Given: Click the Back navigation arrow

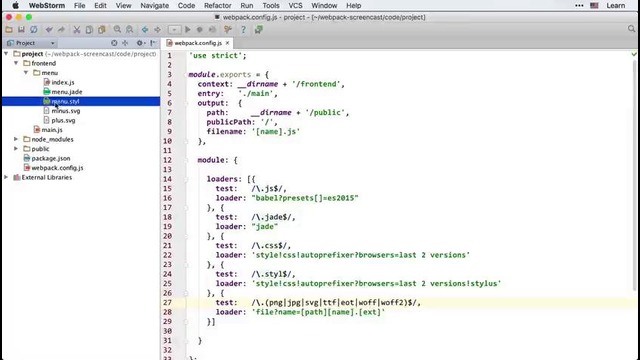Looking at the screenshot, I should click(x=145, y=30).
